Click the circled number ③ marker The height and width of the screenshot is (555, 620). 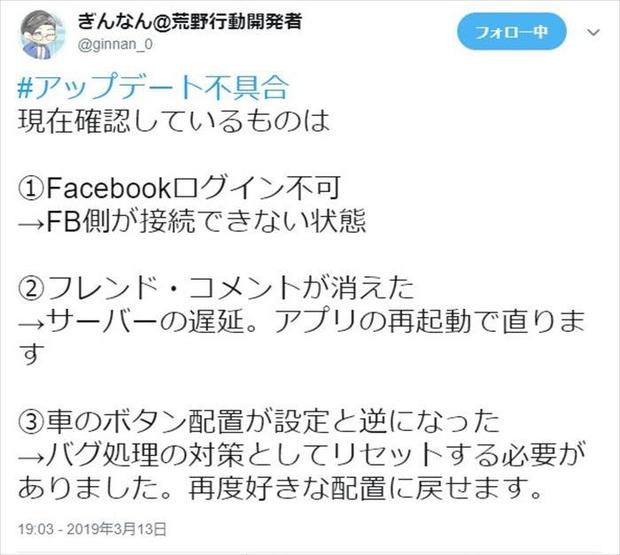click(31, 421)
